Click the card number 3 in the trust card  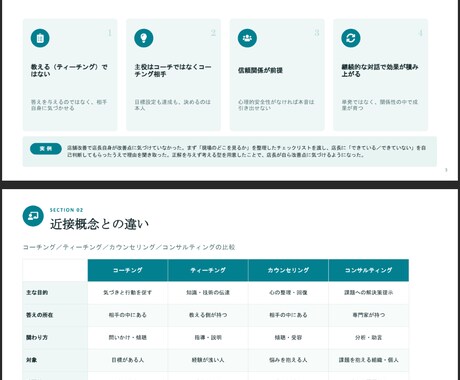point(317,33)
